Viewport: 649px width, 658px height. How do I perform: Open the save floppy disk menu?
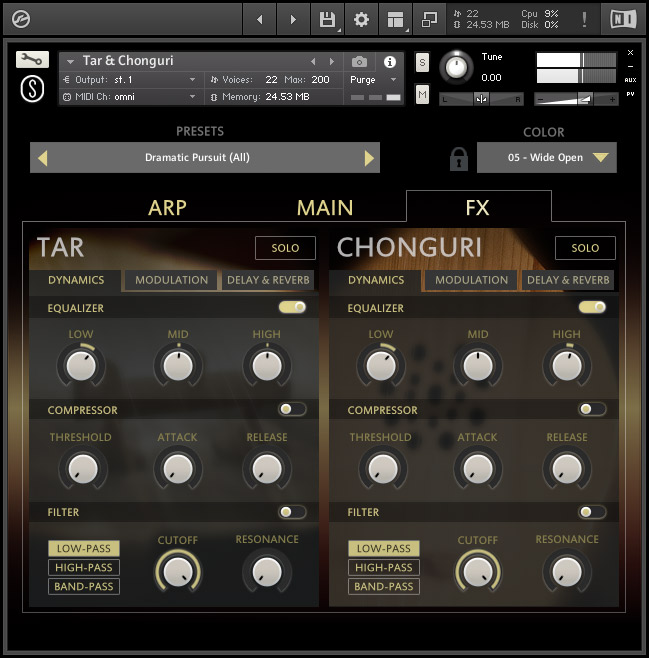[x=327, y=19]
